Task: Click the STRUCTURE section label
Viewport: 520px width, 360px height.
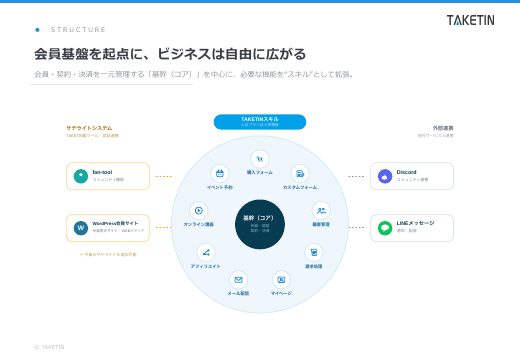Action: click(x=78, y=30)
